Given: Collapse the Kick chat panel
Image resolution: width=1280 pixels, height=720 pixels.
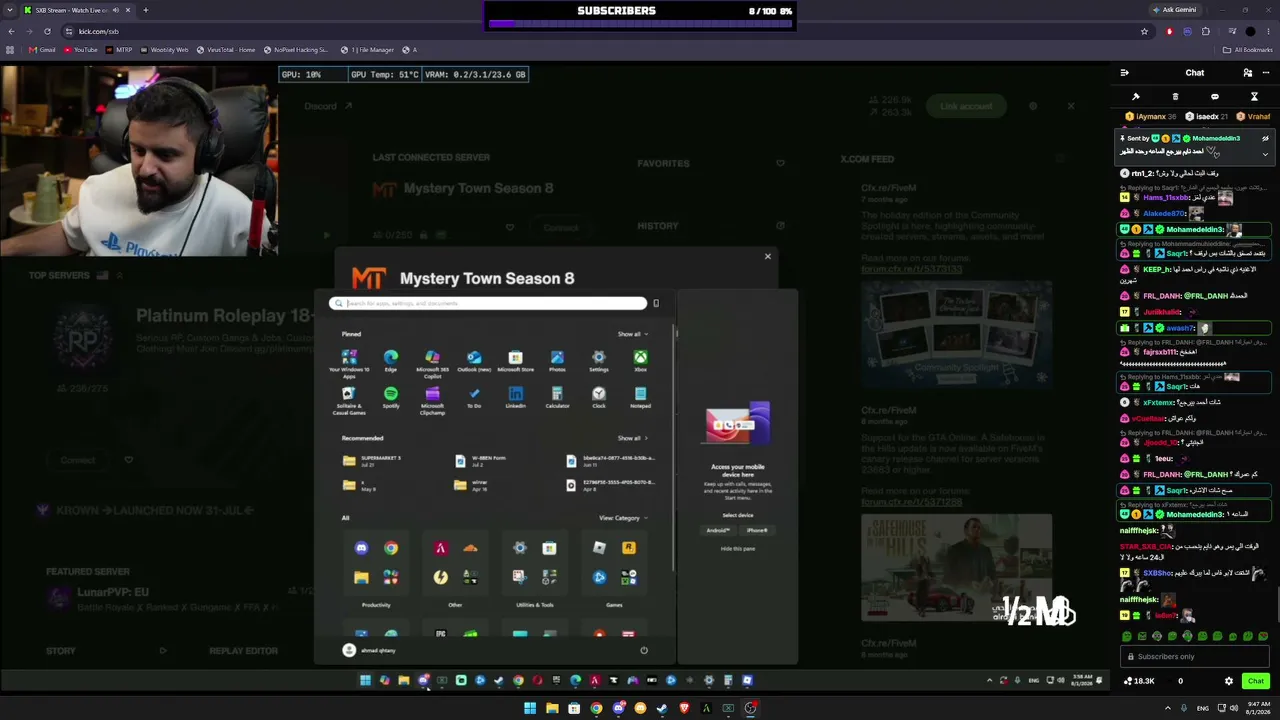Looking at the screenshot, I should coord(1125,73).
